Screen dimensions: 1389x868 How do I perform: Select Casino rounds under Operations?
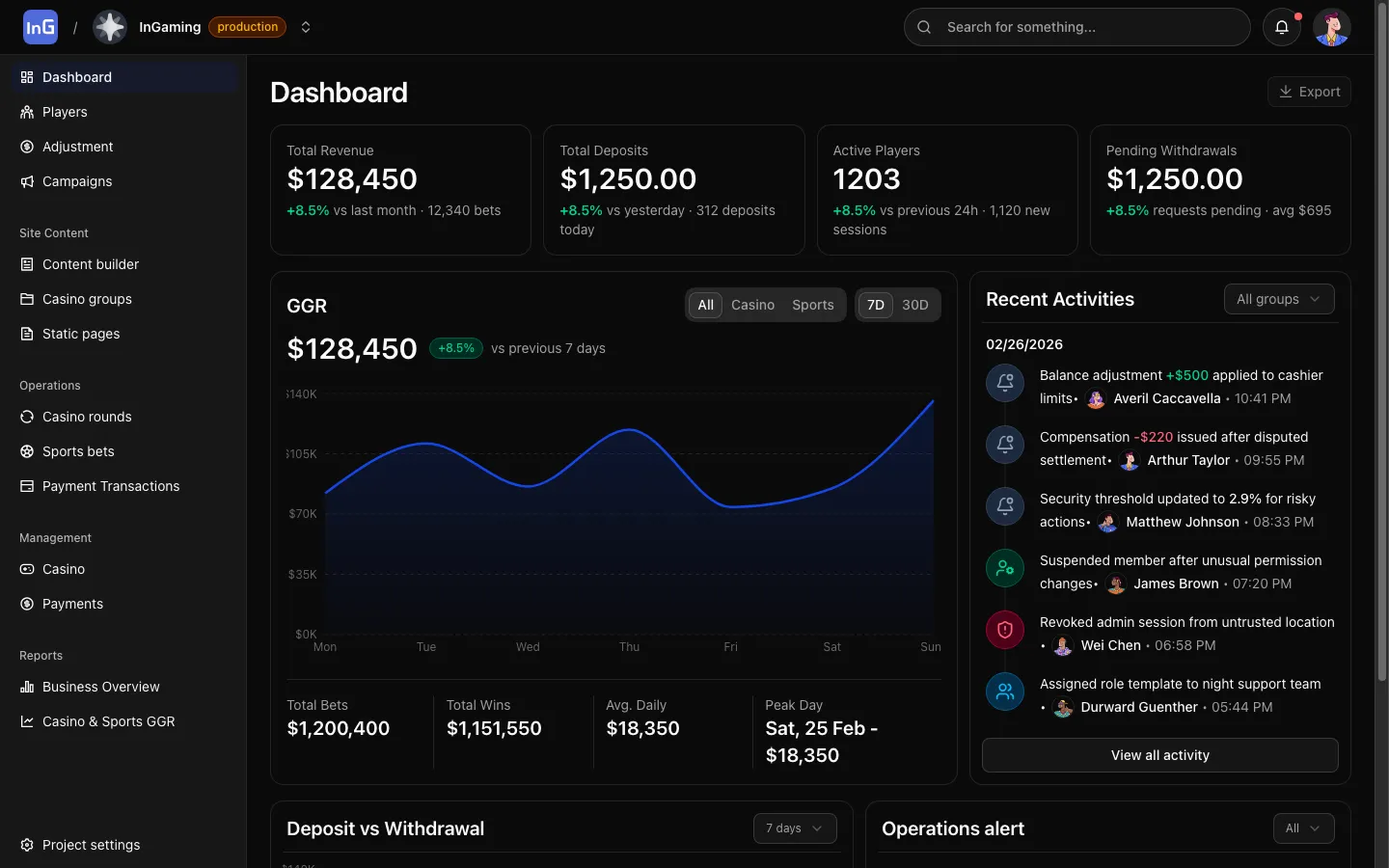click(87, 417)
